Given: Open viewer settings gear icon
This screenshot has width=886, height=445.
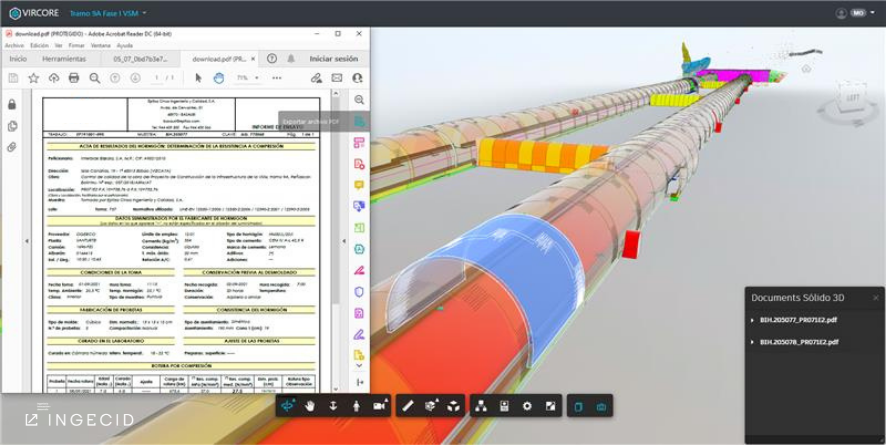Looking at the screenshot, I should click(x=527, y=406).
